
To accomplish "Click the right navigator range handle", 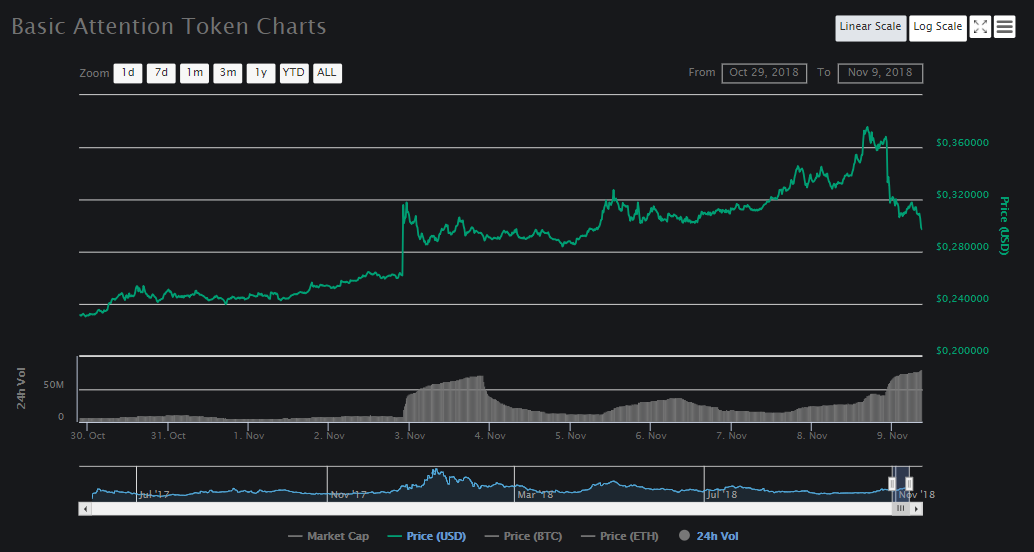I will (x=909, y=484).
